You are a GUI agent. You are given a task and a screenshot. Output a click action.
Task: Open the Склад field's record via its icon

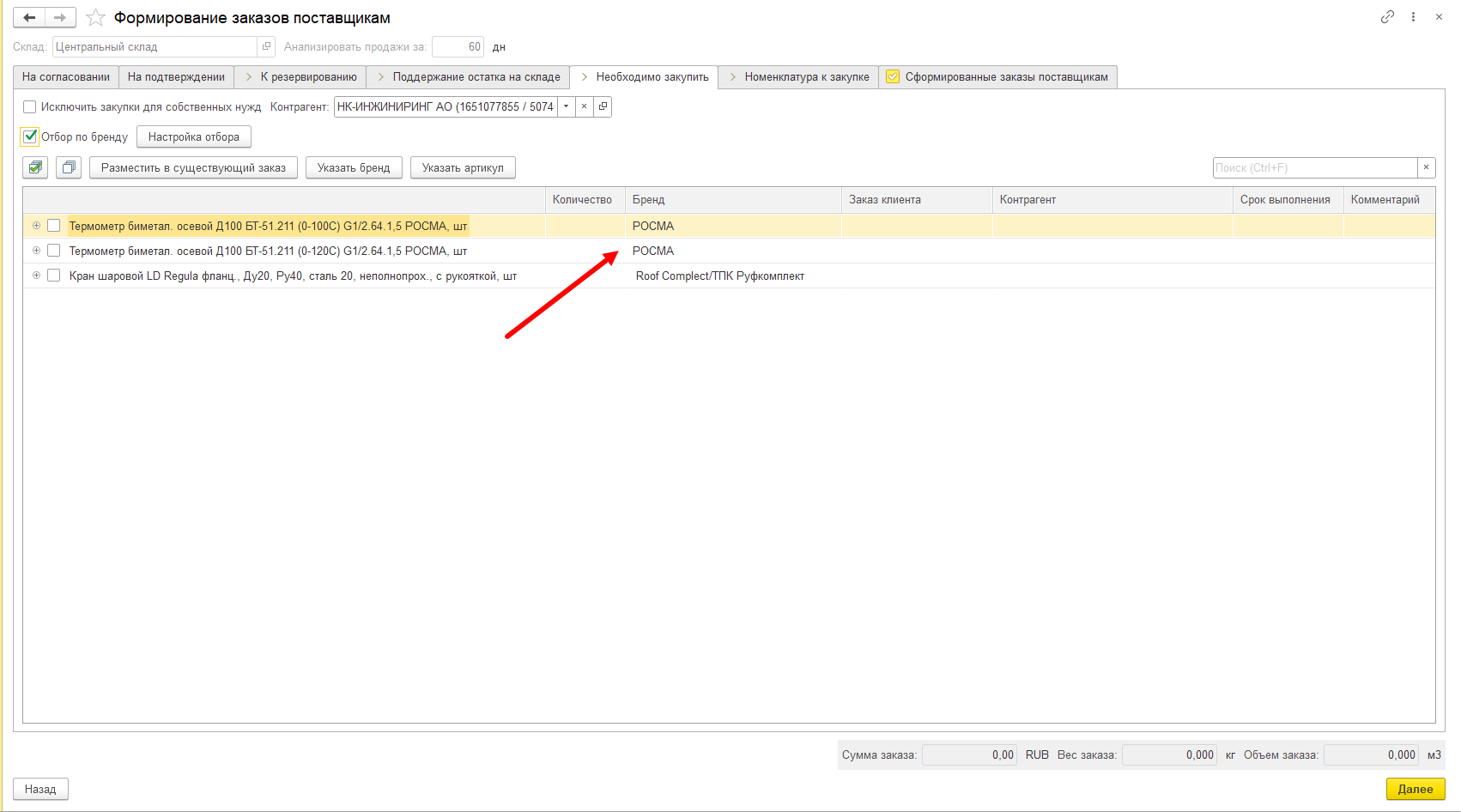coord(266,46)
